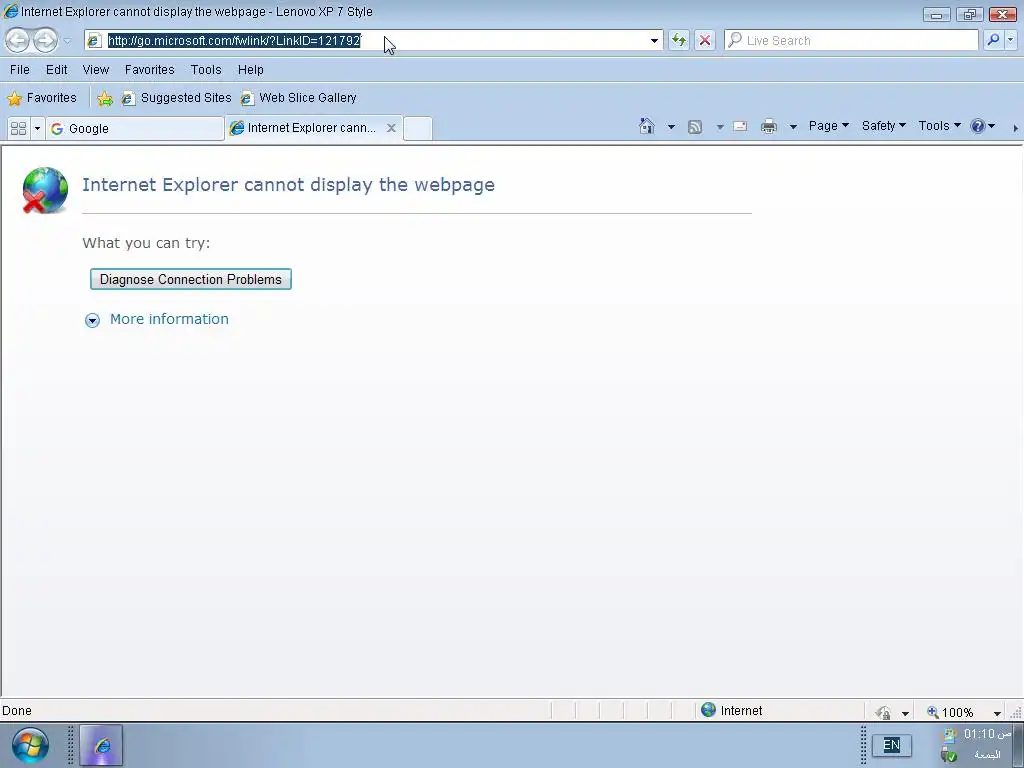The height and width of the screenshot is (768, 1024).
Task: Switch to the Google tab
Action: tap(135, 129)
